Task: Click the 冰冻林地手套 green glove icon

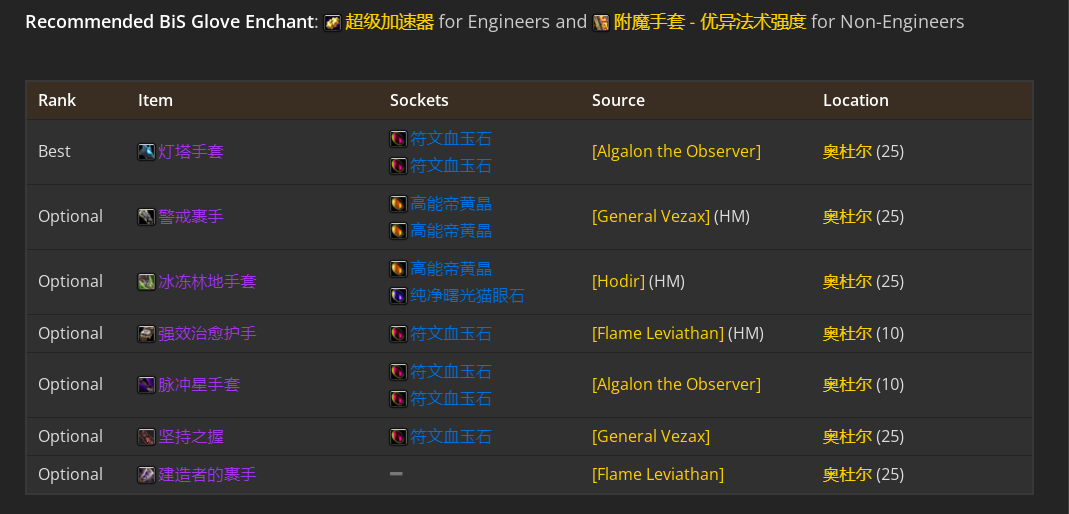Action: pos(146,282)
